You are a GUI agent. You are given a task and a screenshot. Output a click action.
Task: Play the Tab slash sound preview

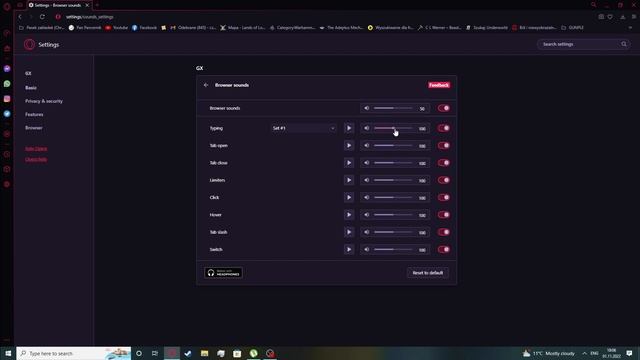(349, 232)
